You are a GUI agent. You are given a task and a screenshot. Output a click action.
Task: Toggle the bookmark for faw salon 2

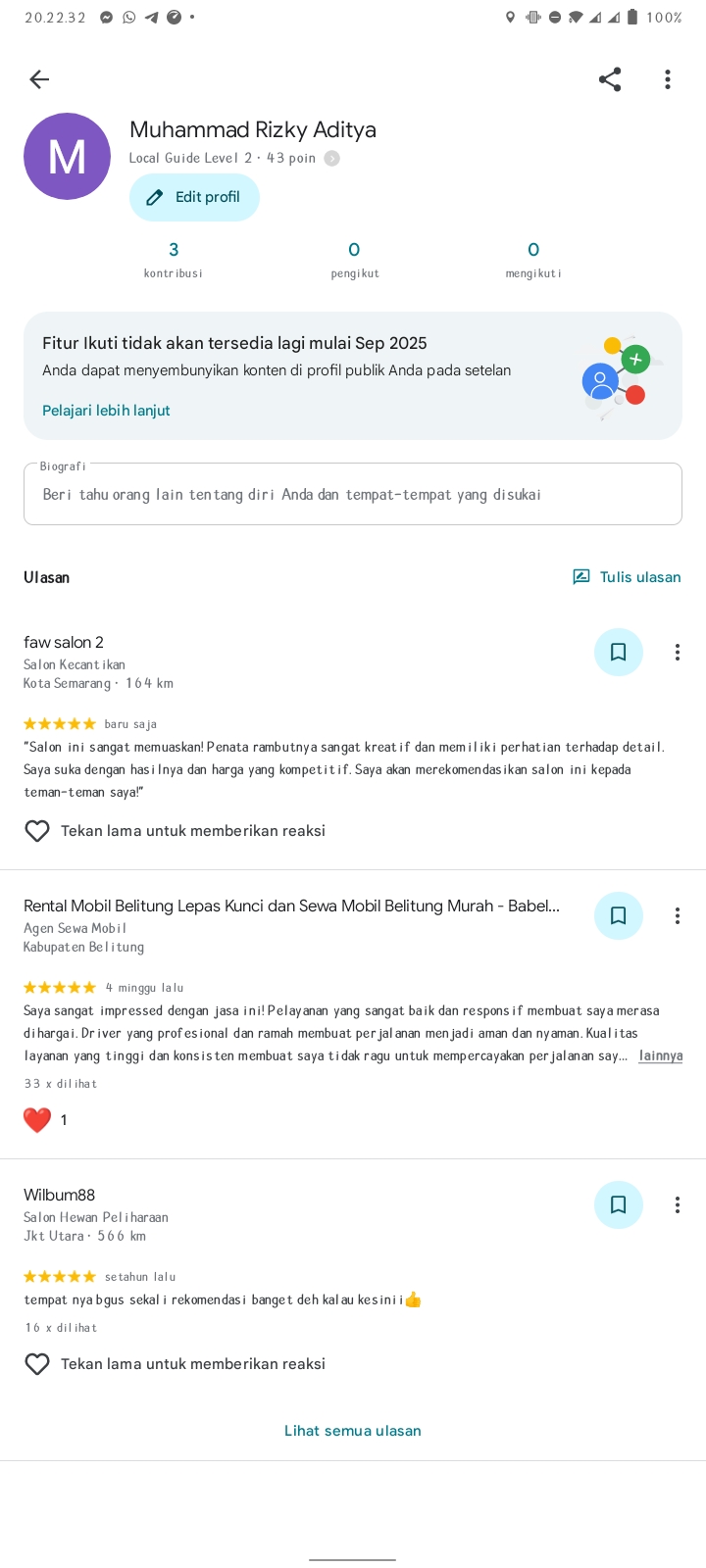coord(619,652)
